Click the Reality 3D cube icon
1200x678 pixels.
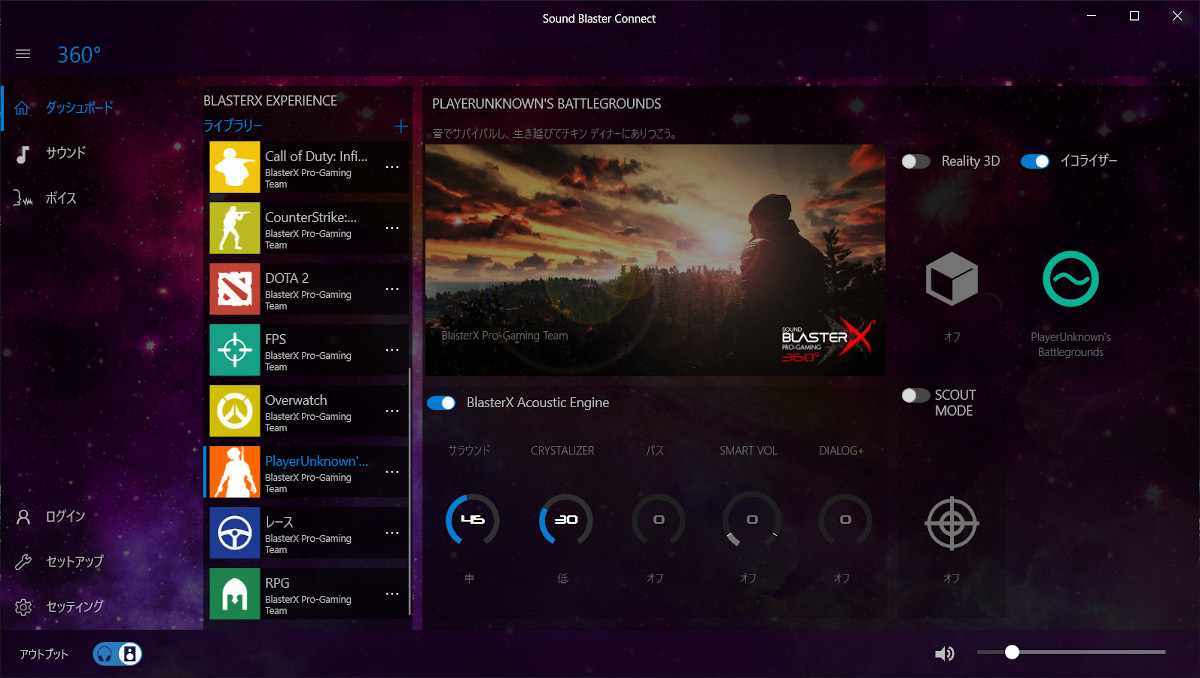click(951, 279)
